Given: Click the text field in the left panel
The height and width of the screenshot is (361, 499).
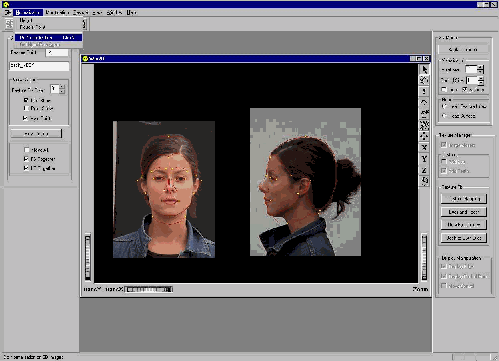Looking at the screenshot, I should 39,66.
